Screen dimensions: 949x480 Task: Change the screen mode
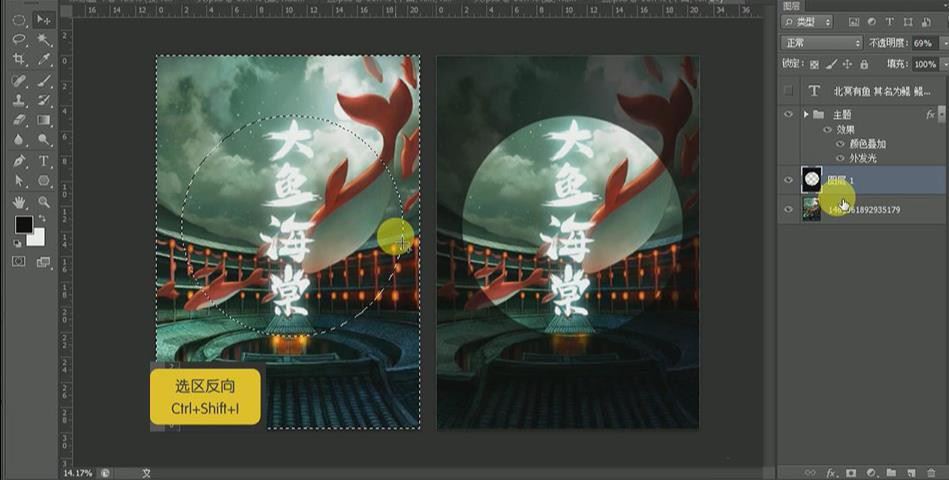tap(44, 261)
